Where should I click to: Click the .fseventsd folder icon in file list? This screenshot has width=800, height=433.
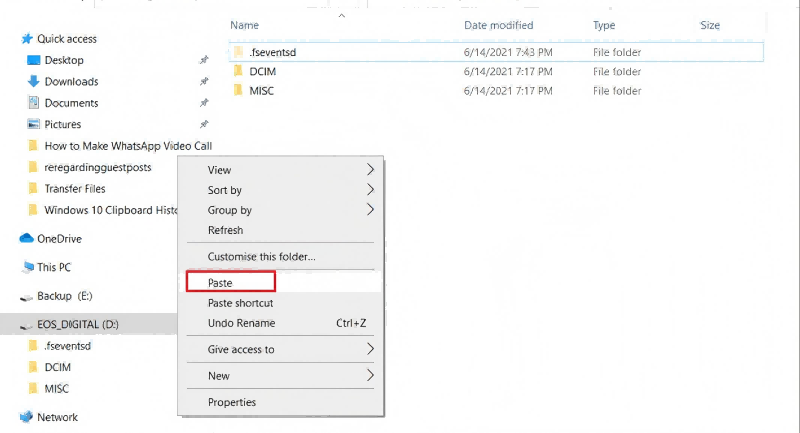click(238, 52)
